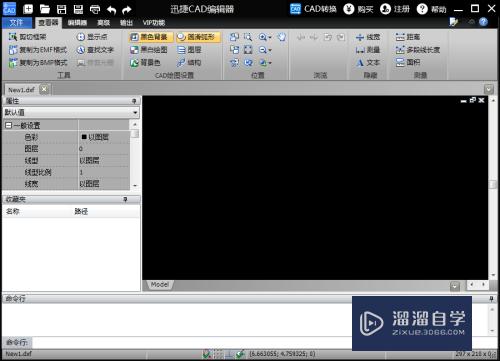Click the 显示点 show points tool
Image resolution: width=500 pixels, height=361 pixels.
click(x=92, y=37)
